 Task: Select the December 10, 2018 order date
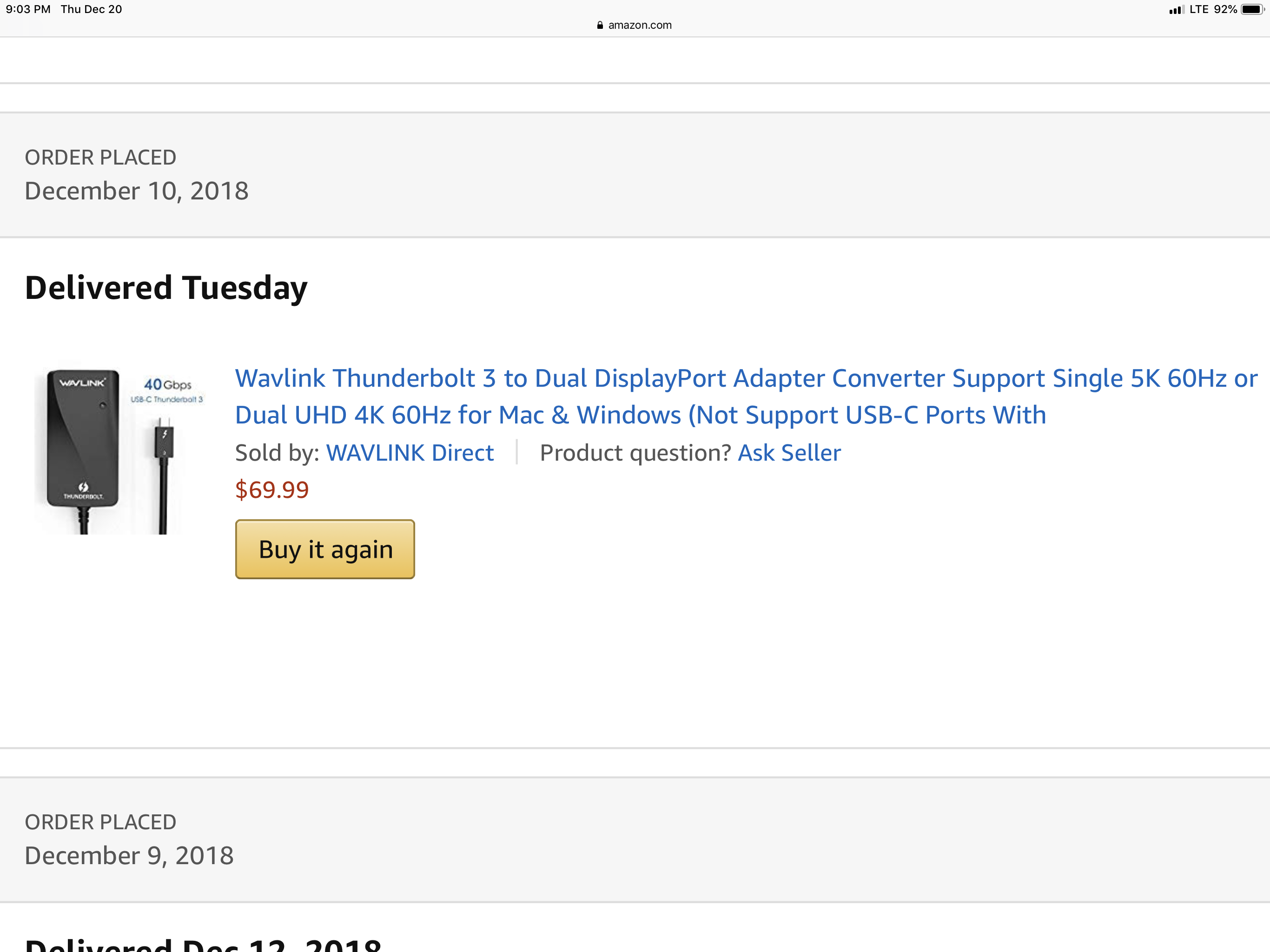coord(137,191)
